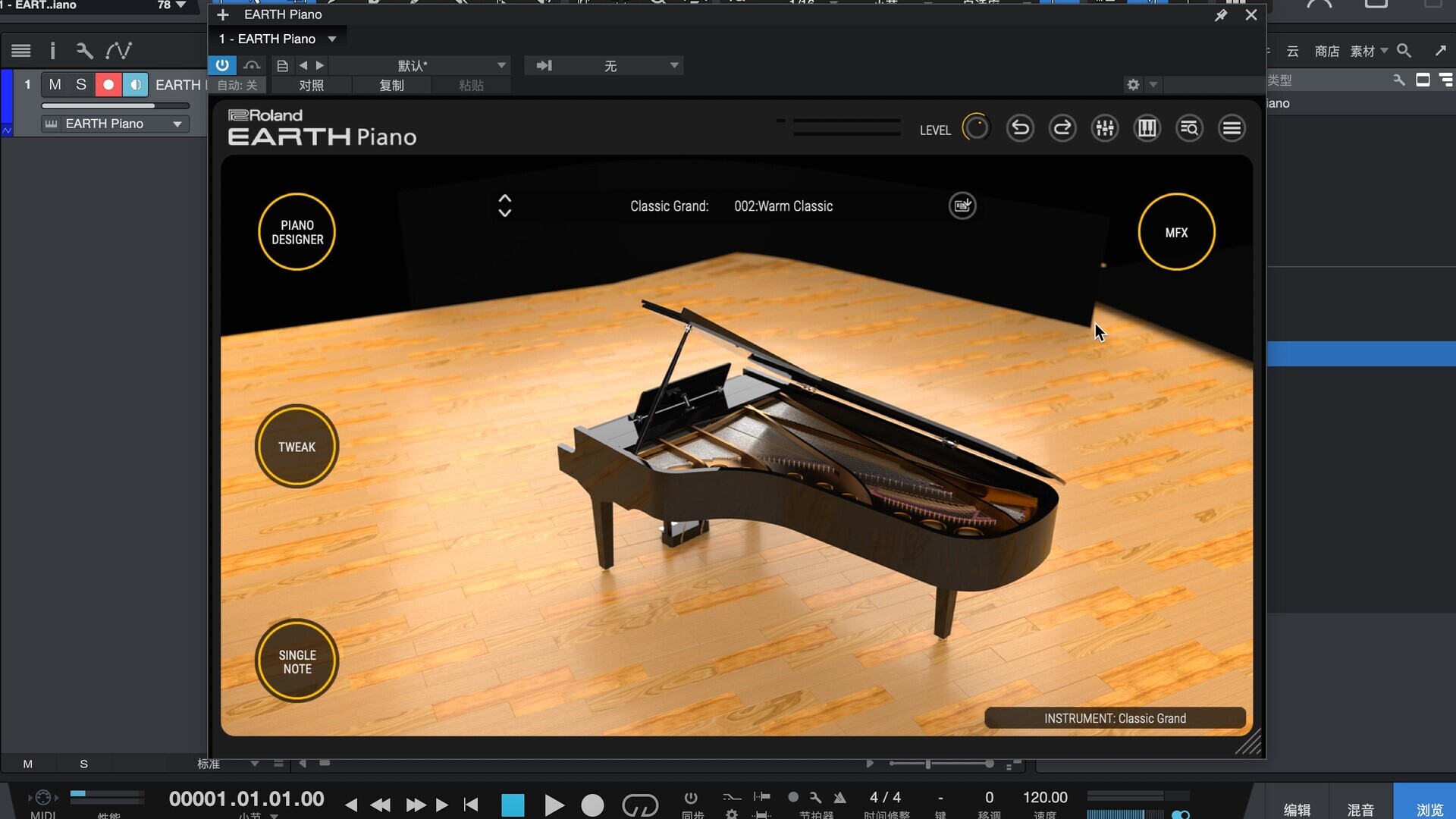Click the 4 / 4 time signature
1456x819 pixels.
(x=885, y=798)
